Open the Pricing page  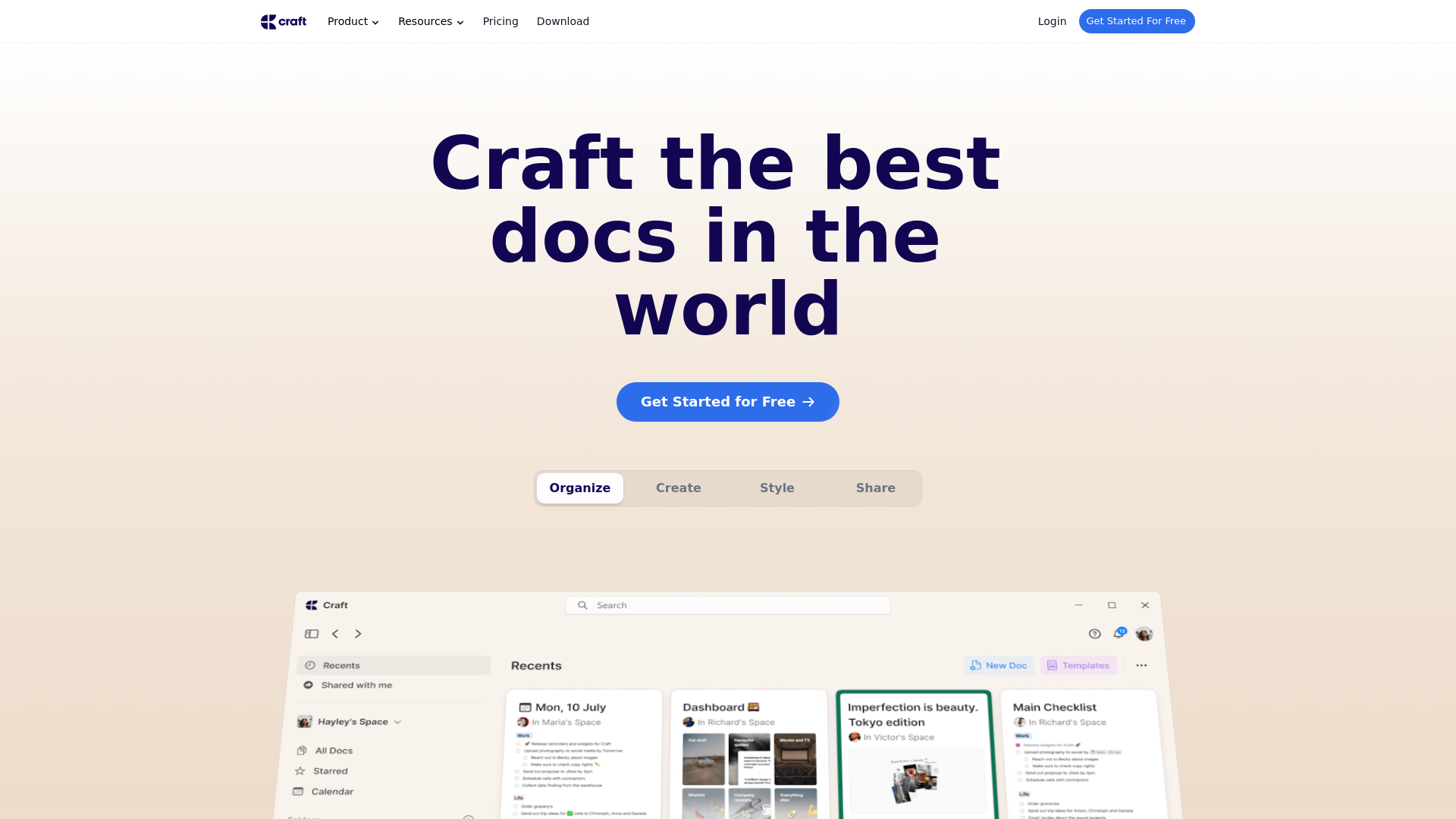tap(500, 21)
